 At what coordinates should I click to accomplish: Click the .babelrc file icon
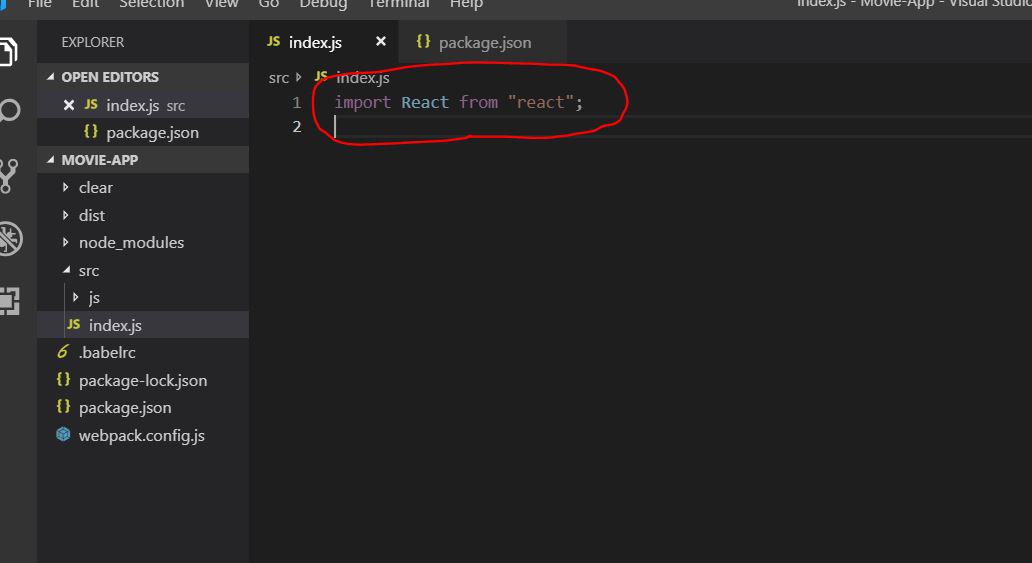coord(64,352)
